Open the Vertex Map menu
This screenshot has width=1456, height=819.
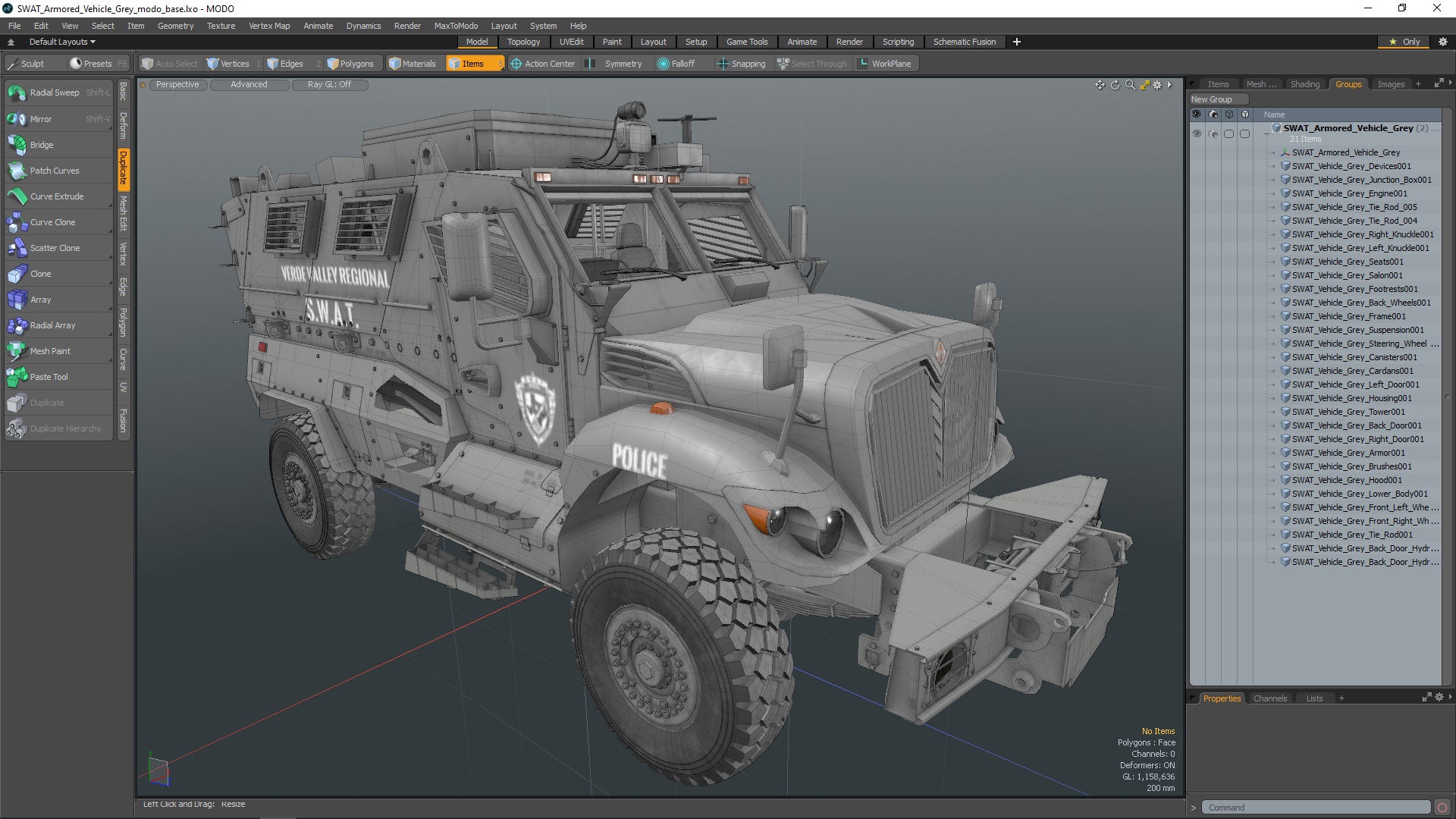pyautogui.click(x=269, y=26)
